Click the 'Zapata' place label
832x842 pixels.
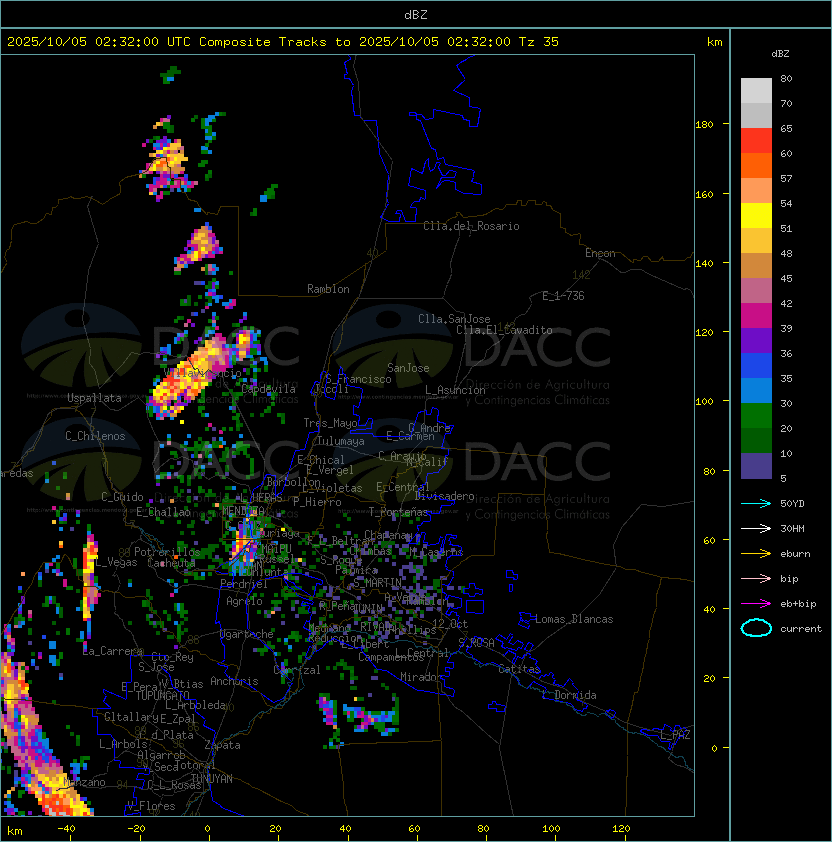pos(222,745)
